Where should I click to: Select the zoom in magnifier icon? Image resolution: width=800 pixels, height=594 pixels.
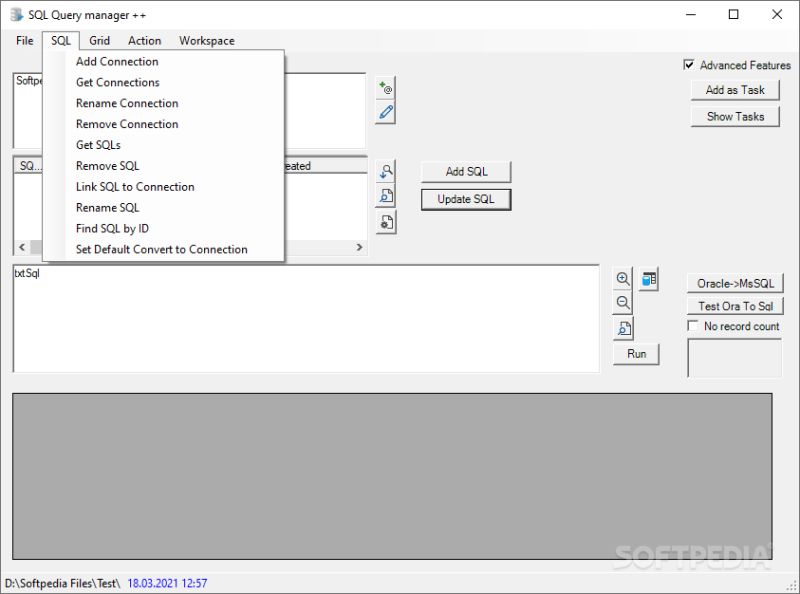pyautogui.click(x=623, y=278)
